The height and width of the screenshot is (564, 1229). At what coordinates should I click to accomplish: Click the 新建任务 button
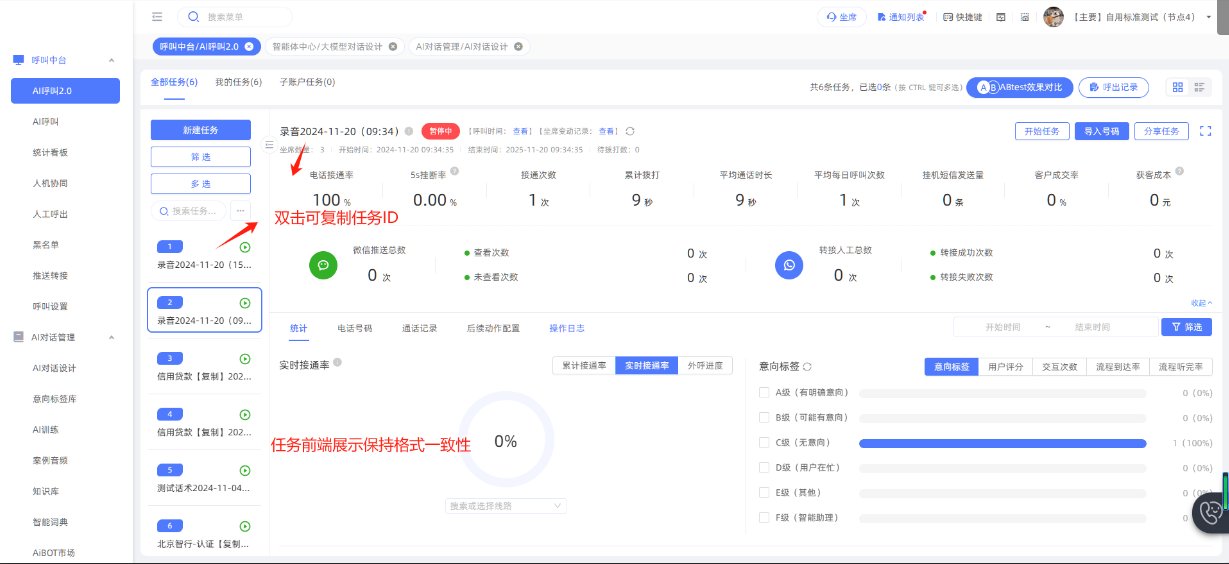pyautogui.click(x=200, y=130)
